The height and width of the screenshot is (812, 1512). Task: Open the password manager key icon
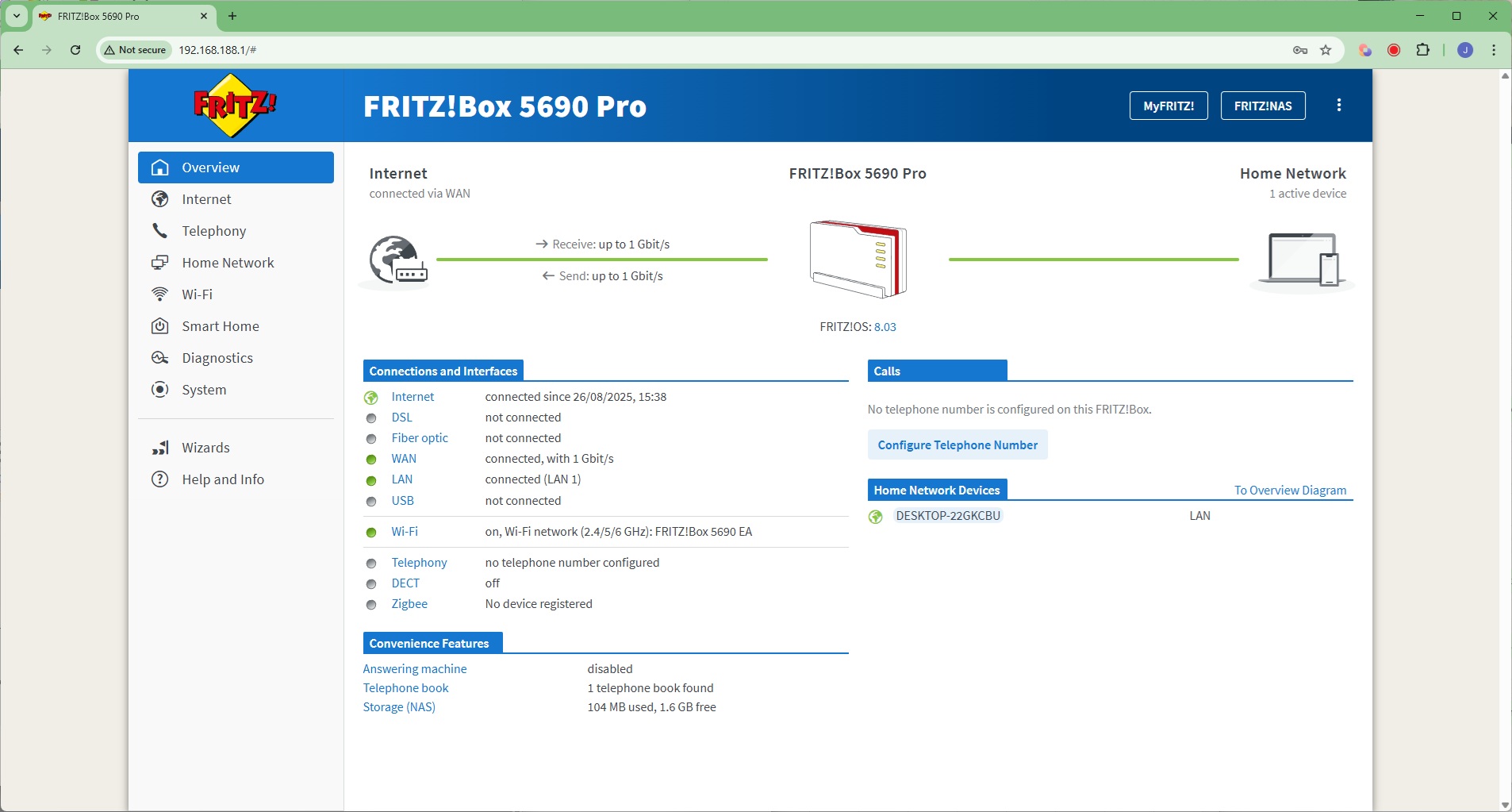1300,50
